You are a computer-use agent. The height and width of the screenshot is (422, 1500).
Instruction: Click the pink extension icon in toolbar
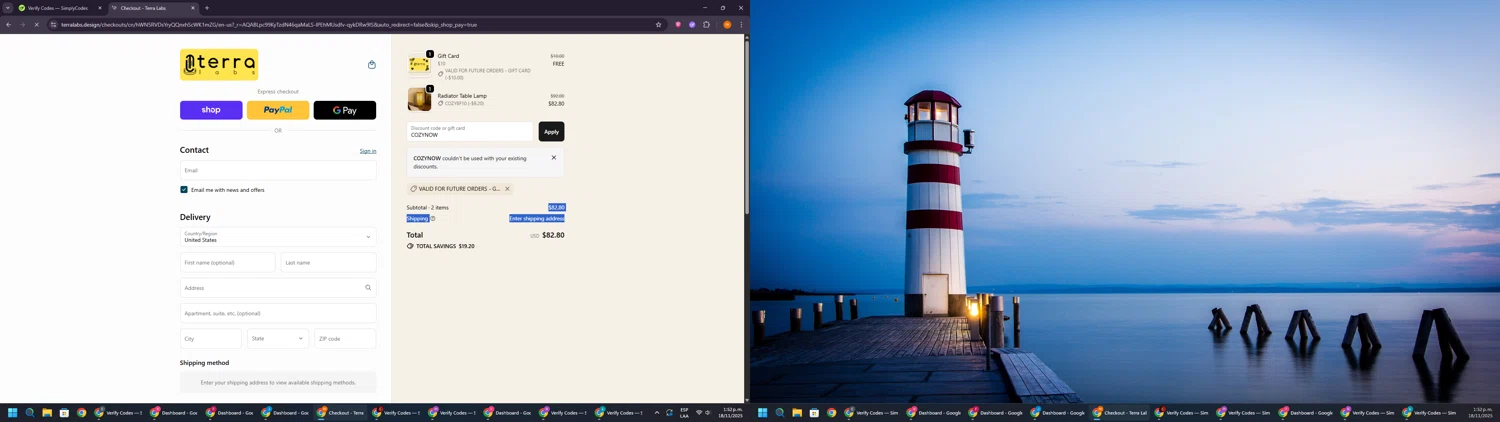point(678,24)
